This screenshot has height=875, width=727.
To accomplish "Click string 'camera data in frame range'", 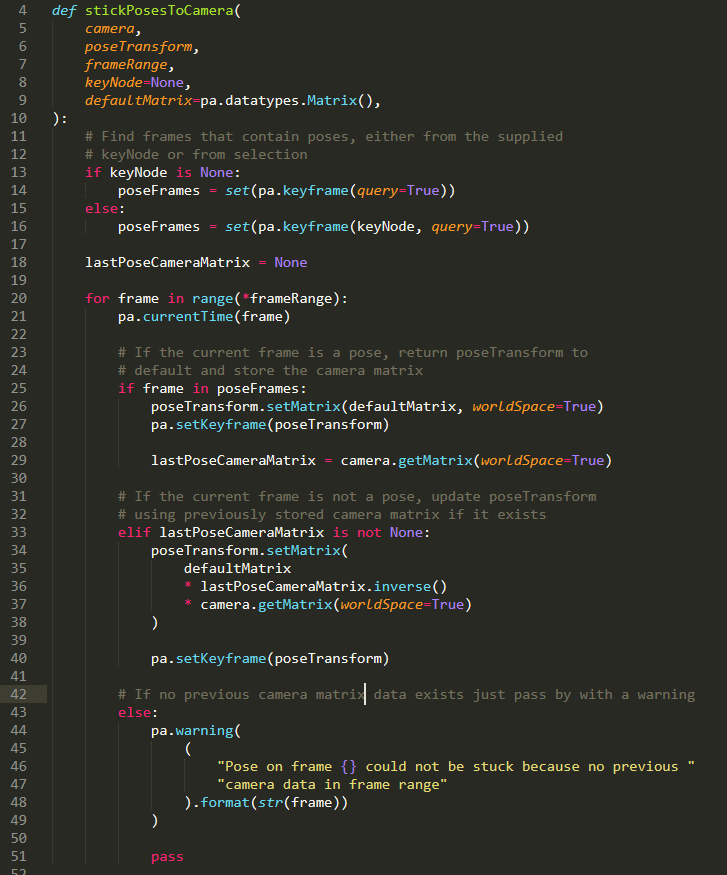I will click(333, 785).
